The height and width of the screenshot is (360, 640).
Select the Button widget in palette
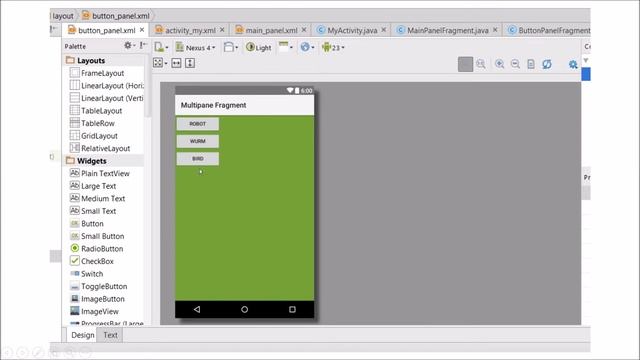point(87,224)
